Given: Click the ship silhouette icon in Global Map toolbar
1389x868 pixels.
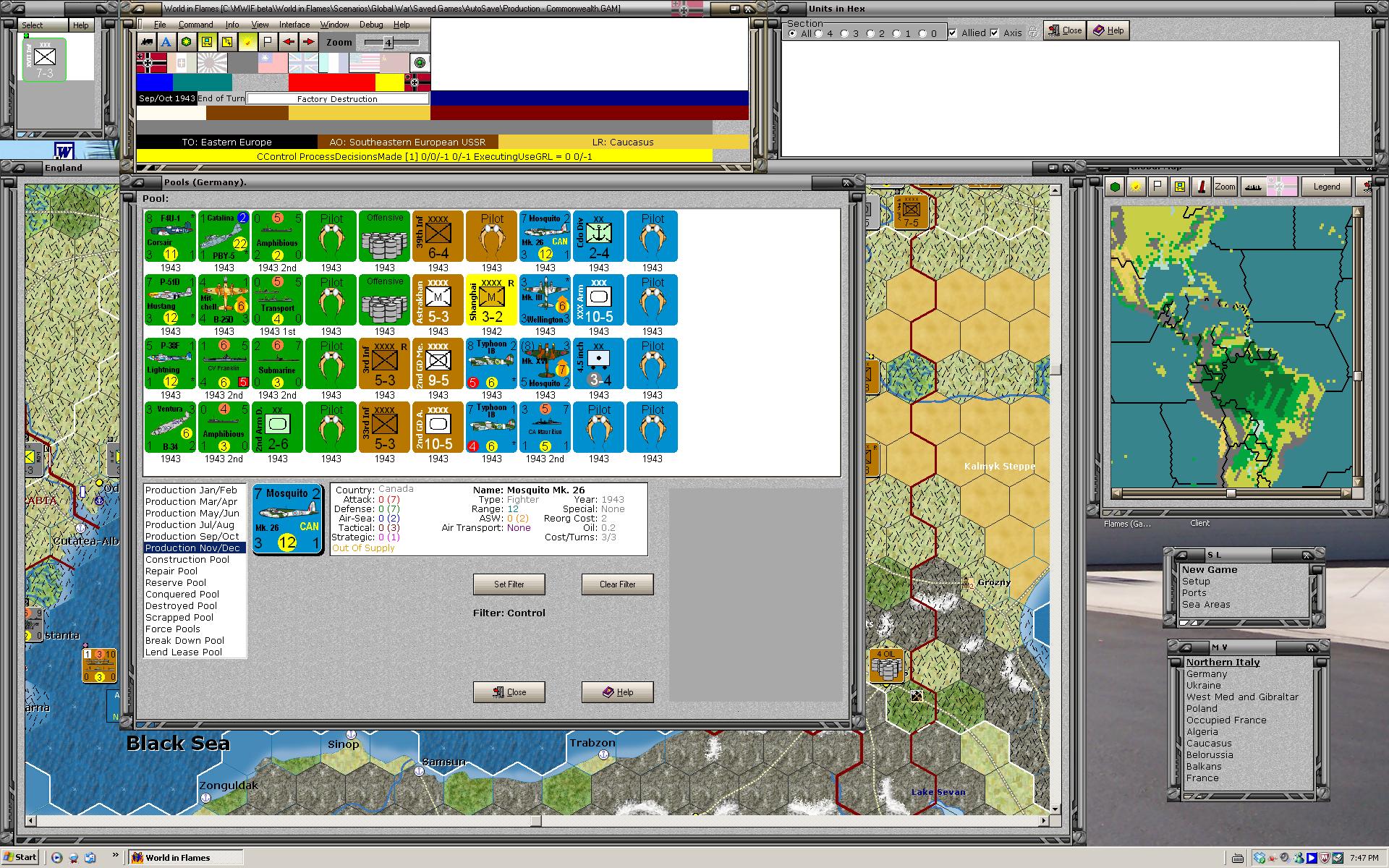Looking at the screenshot, I should click(x=1255, y=187).
